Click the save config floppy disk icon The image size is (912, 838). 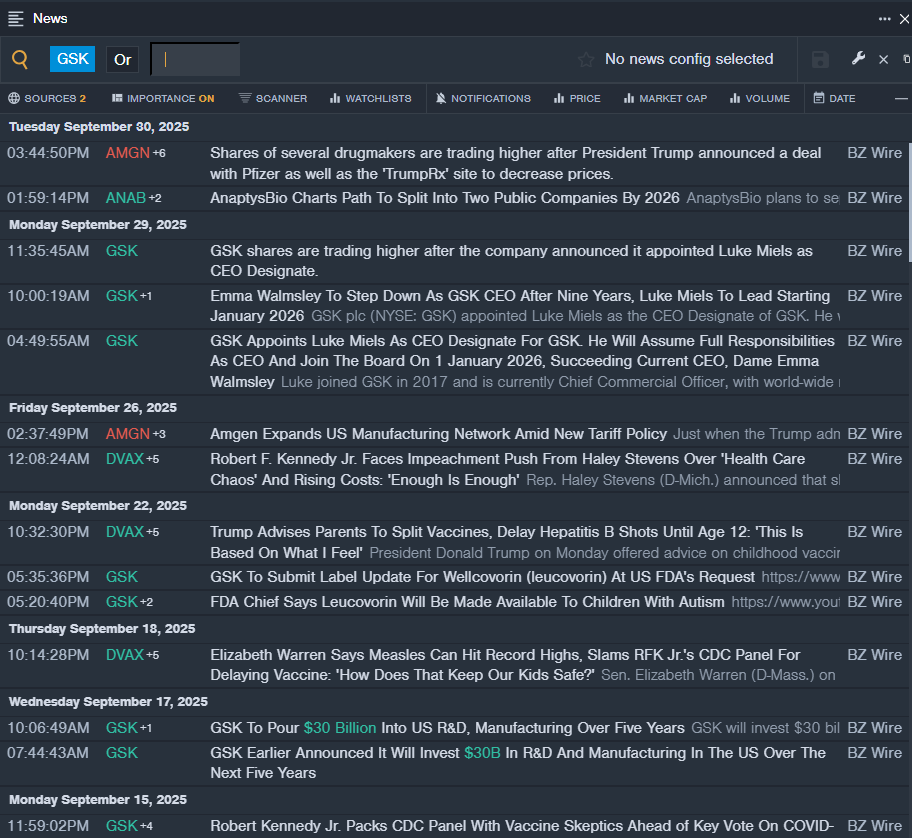point(820,60)
